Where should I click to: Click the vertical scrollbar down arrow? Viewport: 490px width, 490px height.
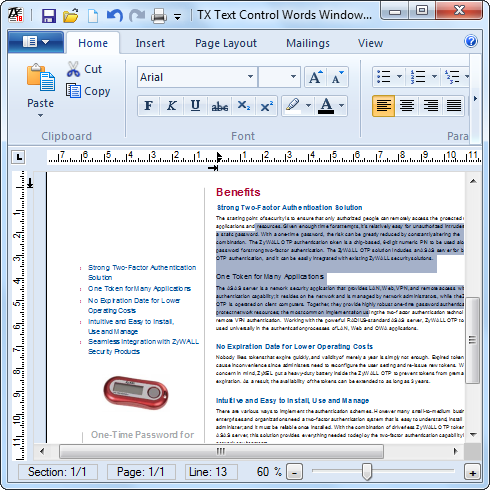[473, 434]
